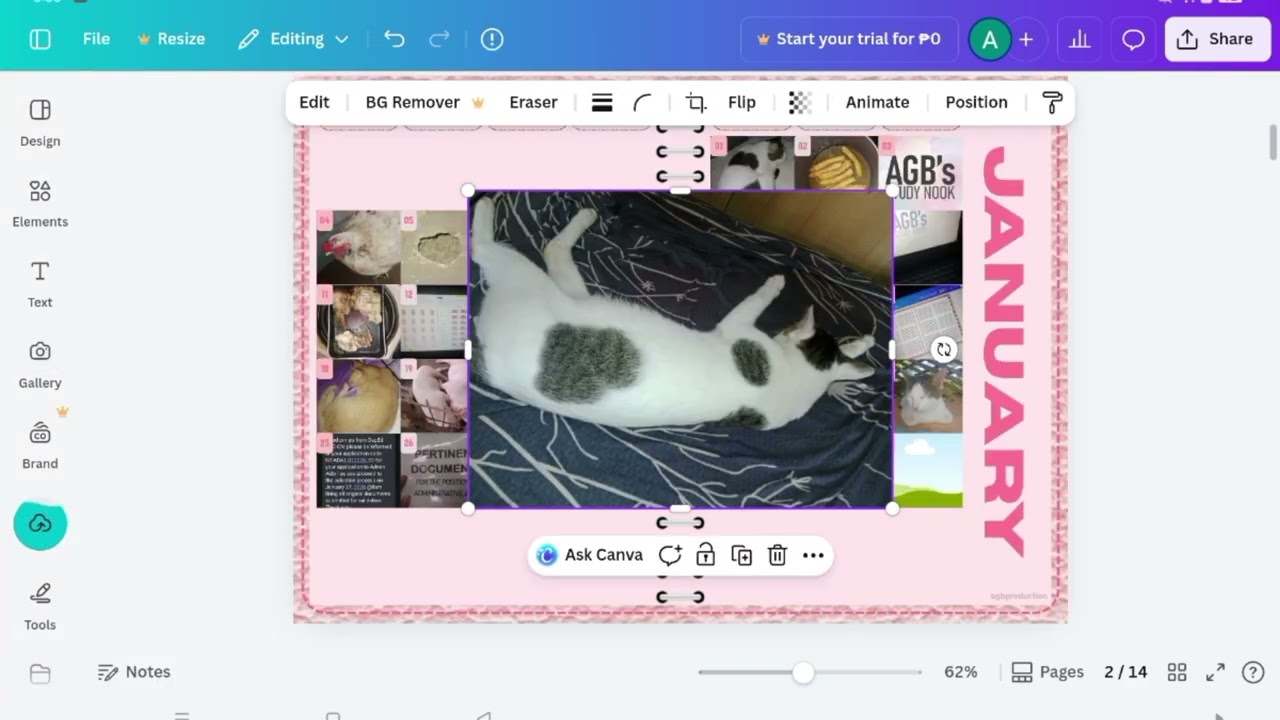This screenshot has width=1280, height=720.
Task: Add a collaborator with plus icon
Action: tap(1026, 40)
